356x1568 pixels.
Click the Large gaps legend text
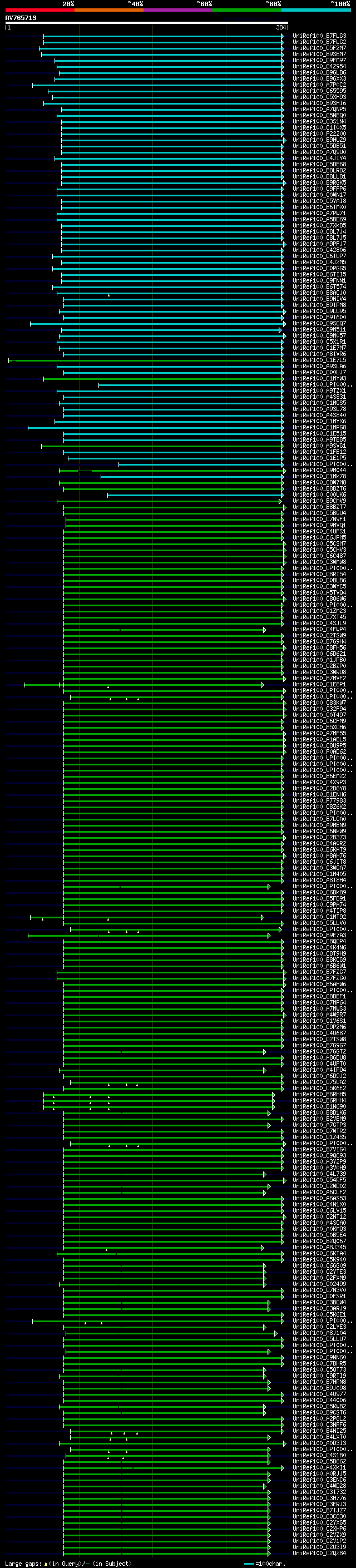pyautogui.click(x=67, y=1563)
